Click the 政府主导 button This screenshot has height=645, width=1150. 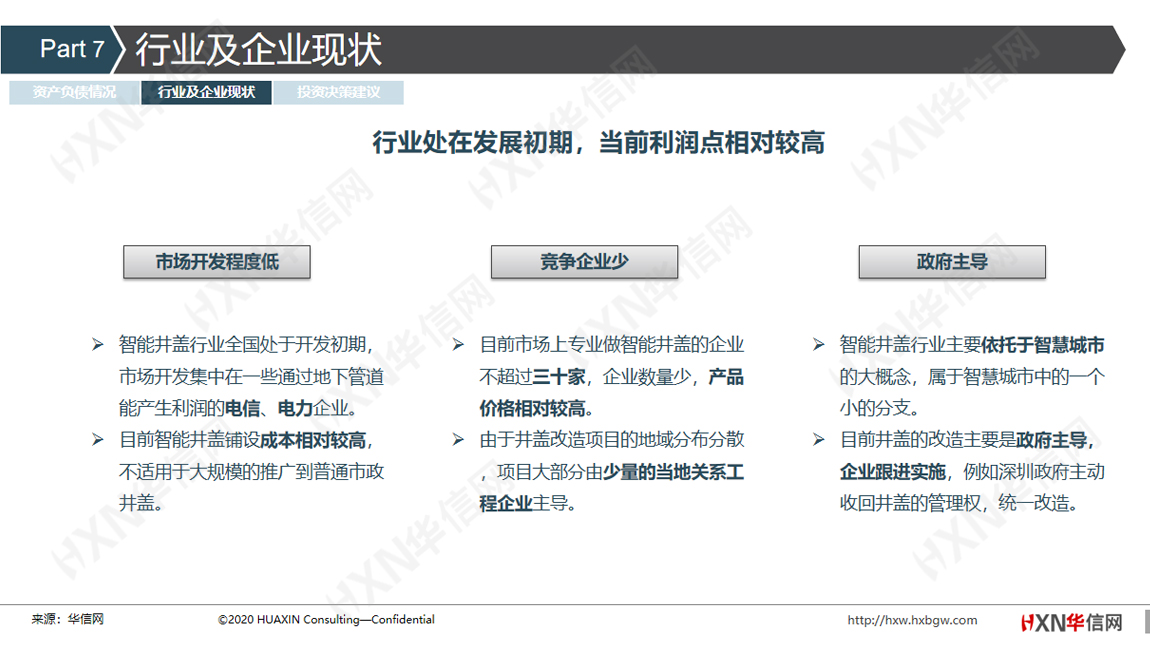(952, 262)
